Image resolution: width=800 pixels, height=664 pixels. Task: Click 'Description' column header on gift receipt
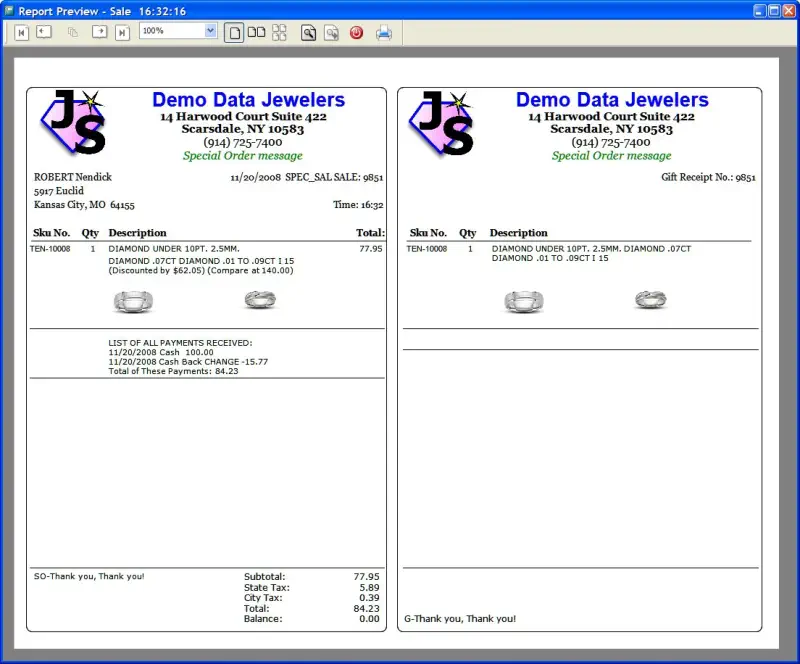(x=518, y=233)
